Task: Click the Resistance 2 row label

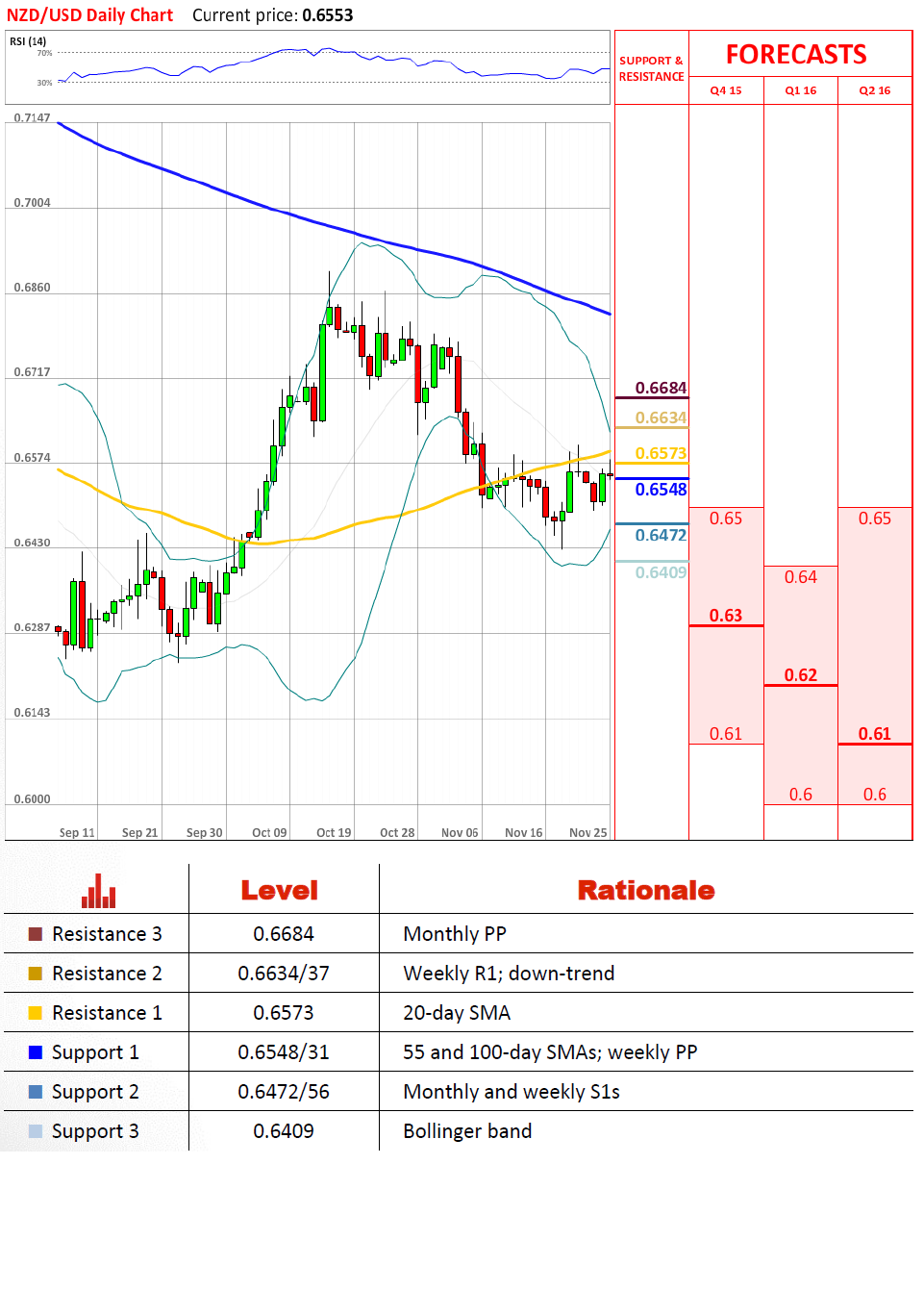Action: click(x=107, y=974)
